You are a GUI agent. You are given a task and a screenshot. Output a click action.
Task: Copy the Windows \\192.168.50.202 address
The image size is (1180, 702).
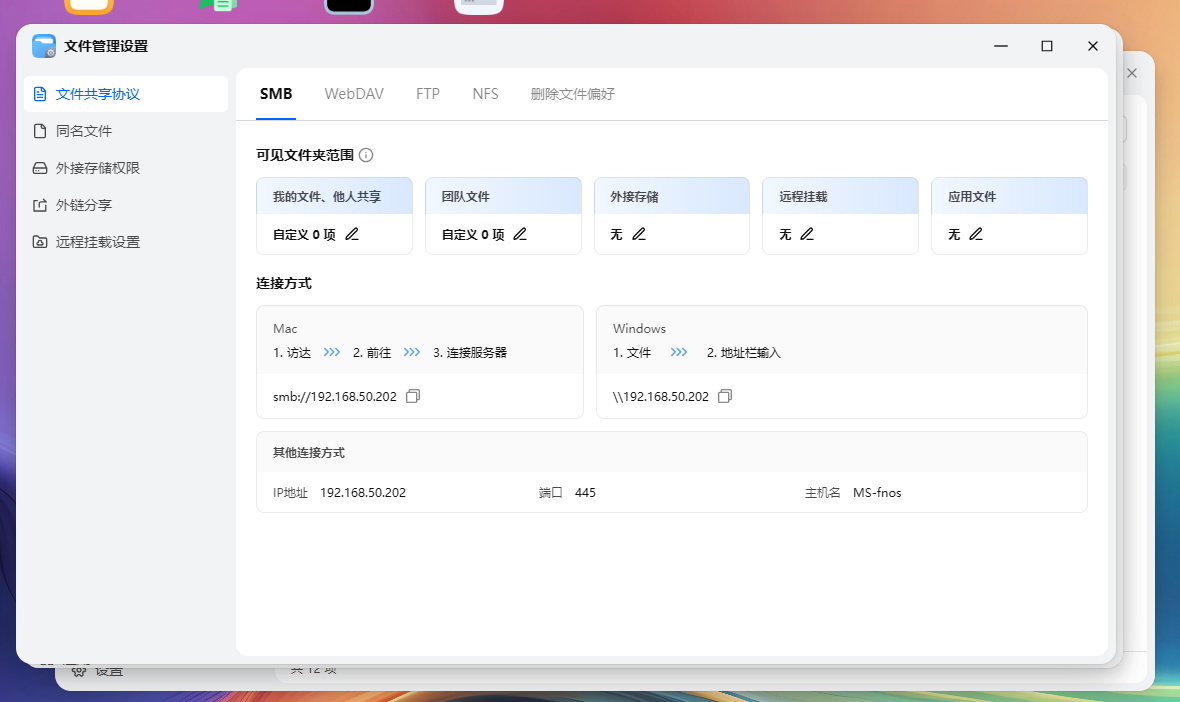pos(725,397)
